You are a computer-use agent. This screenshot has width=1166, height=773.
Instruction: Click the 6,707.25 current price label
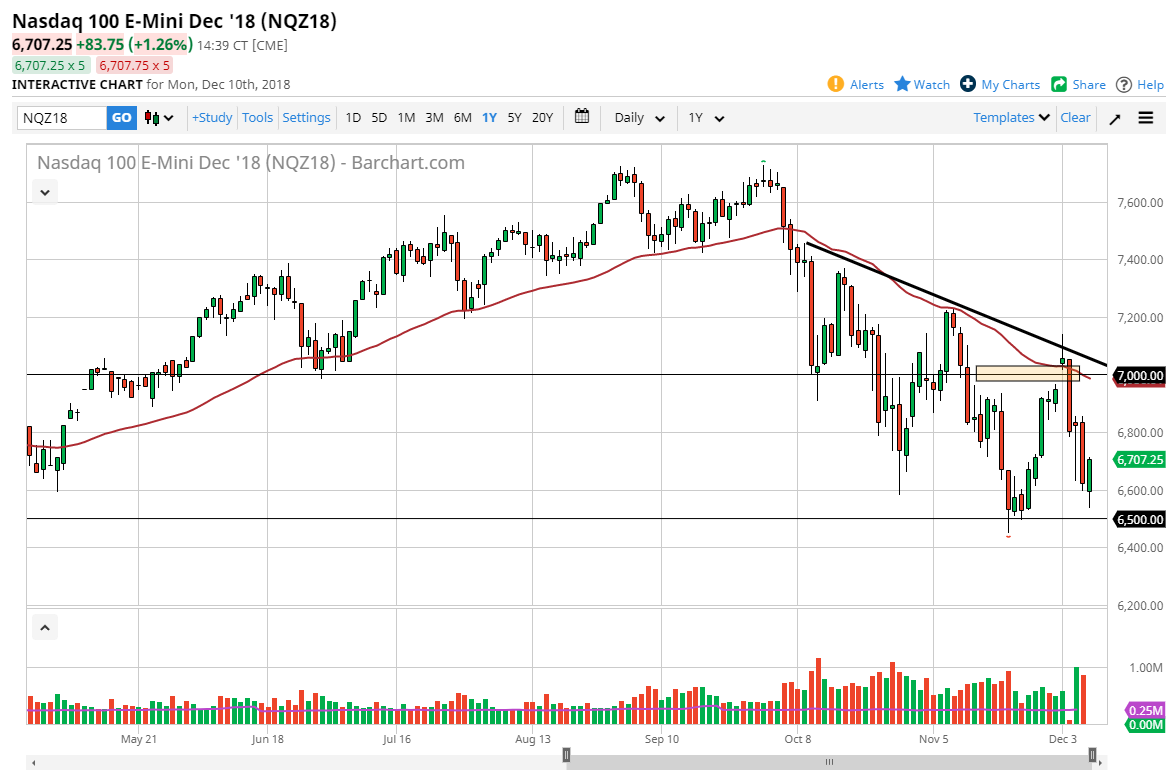click(x=1139, y=459)
